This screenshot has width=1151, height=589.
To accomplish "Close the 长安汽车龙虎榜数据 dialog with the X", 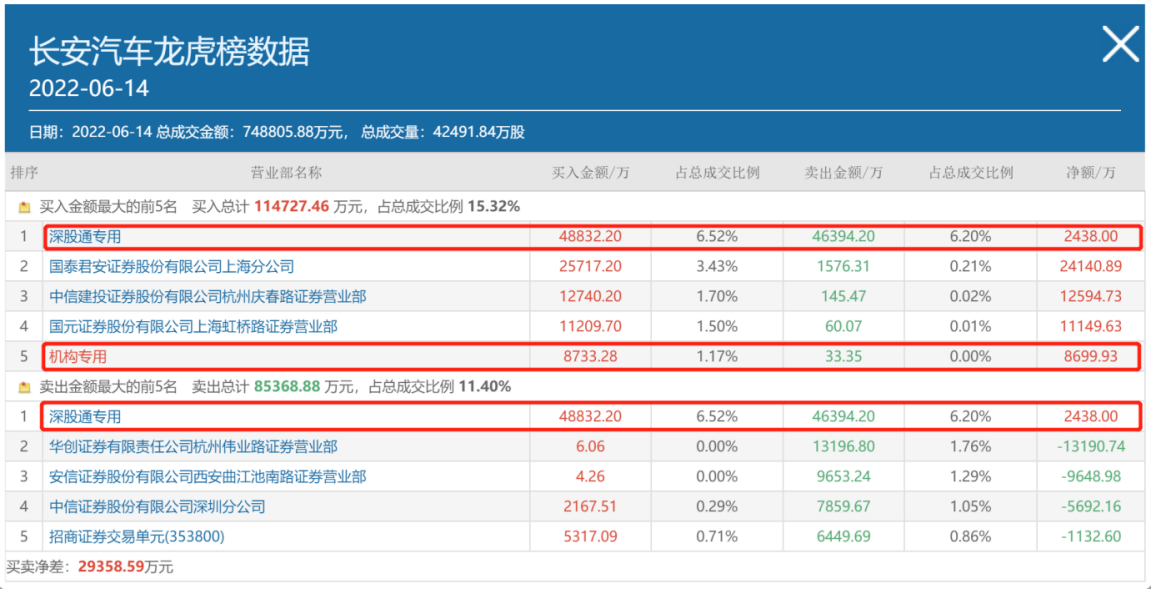I will click(1121, 46).
